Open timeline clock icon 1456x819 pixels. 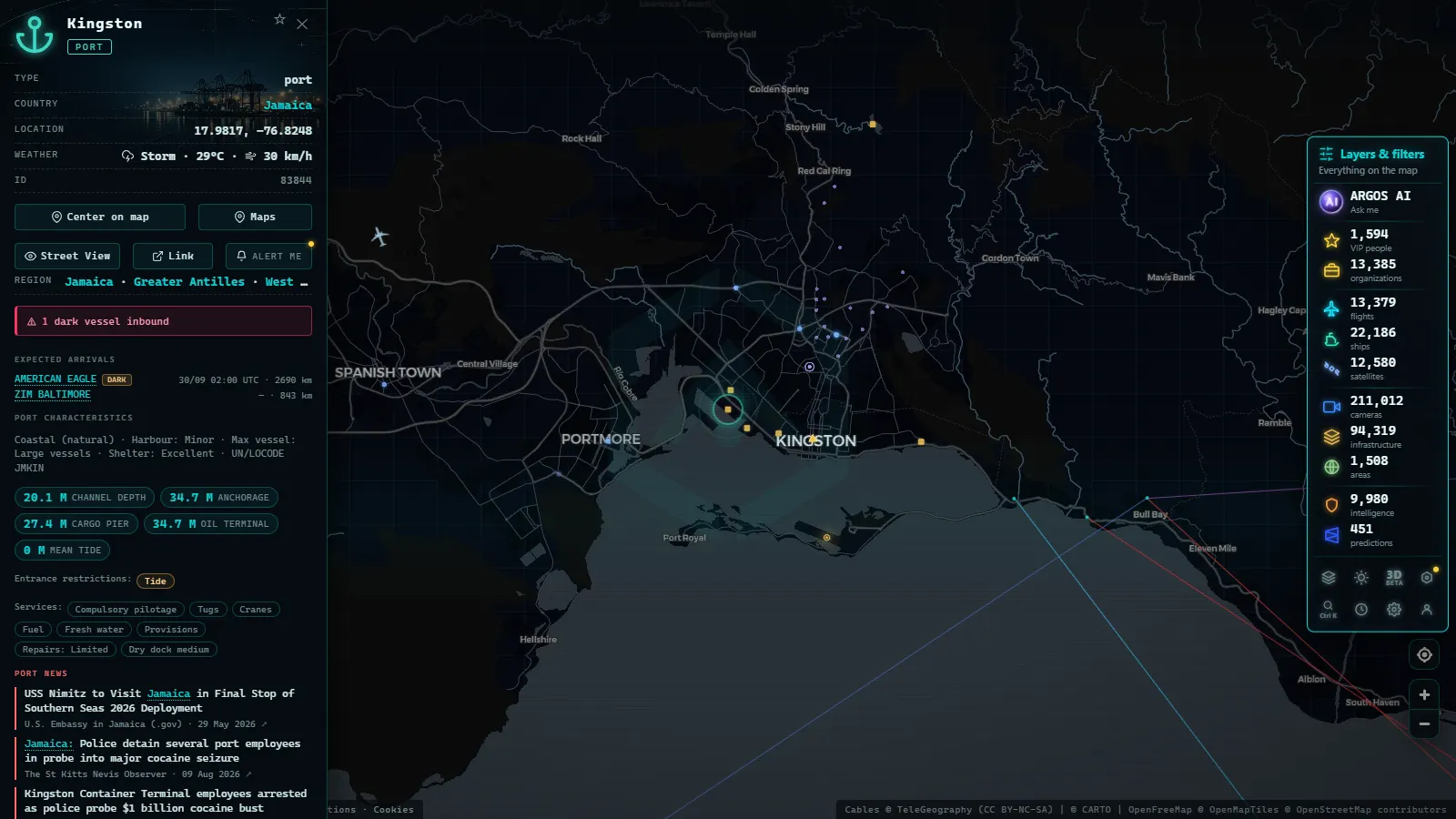point(1361,610)
